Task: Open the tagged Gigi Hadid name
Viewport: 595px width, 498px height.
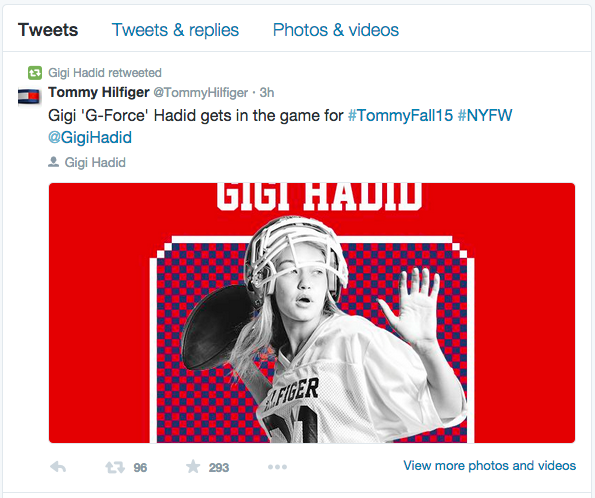Action: [95, 162]
